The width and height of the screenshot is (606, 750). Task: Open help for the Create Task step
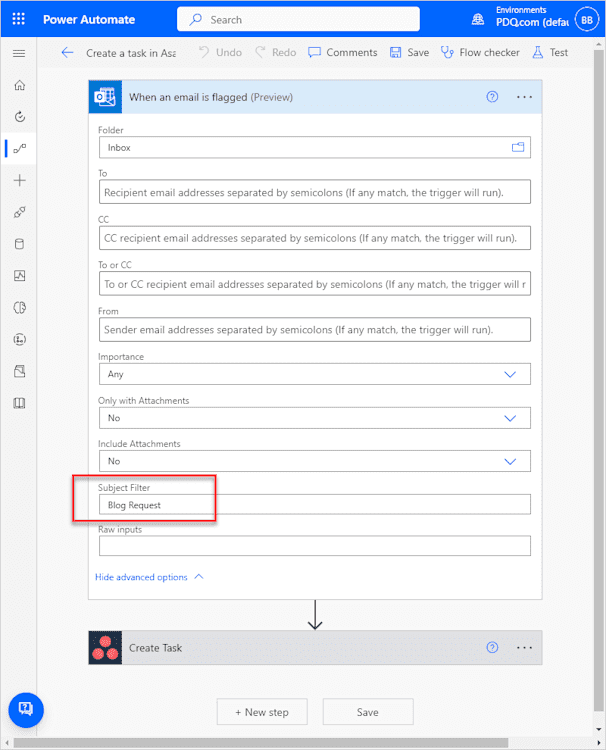click(492, 647)
